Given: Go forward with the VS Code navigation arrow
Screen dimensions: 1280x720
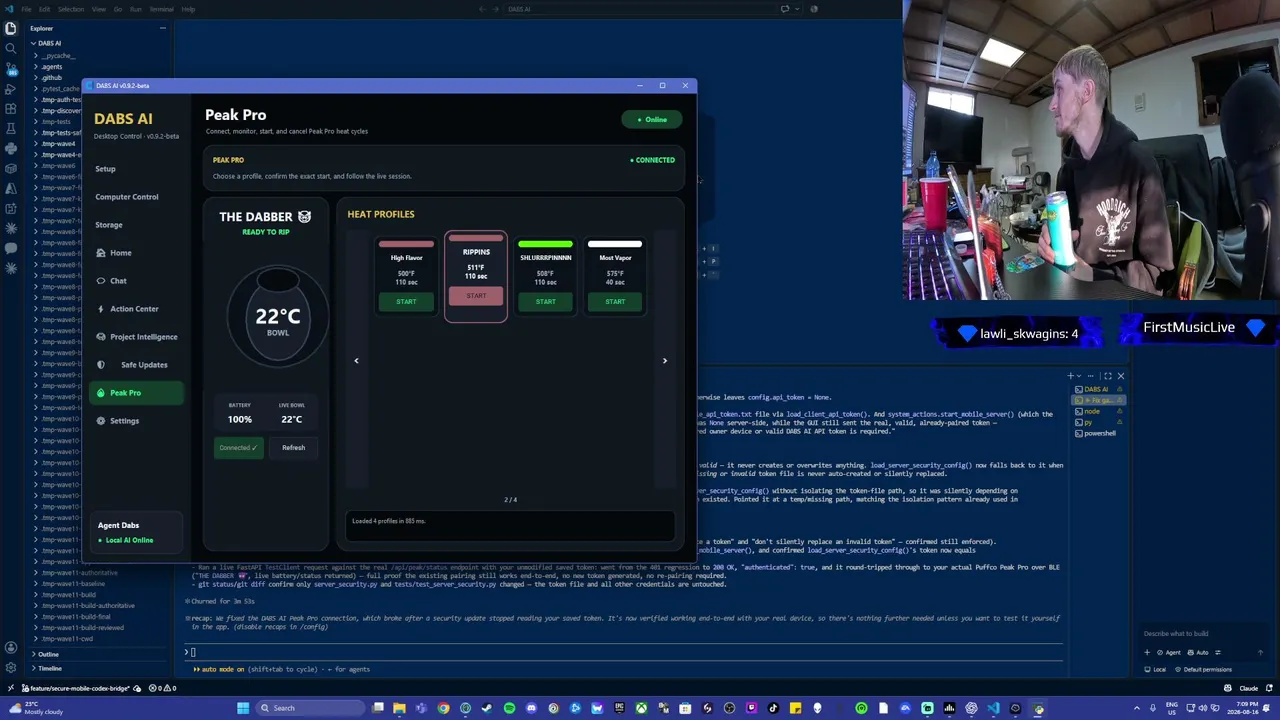Looking at the screenshot, I should point(494,9).
